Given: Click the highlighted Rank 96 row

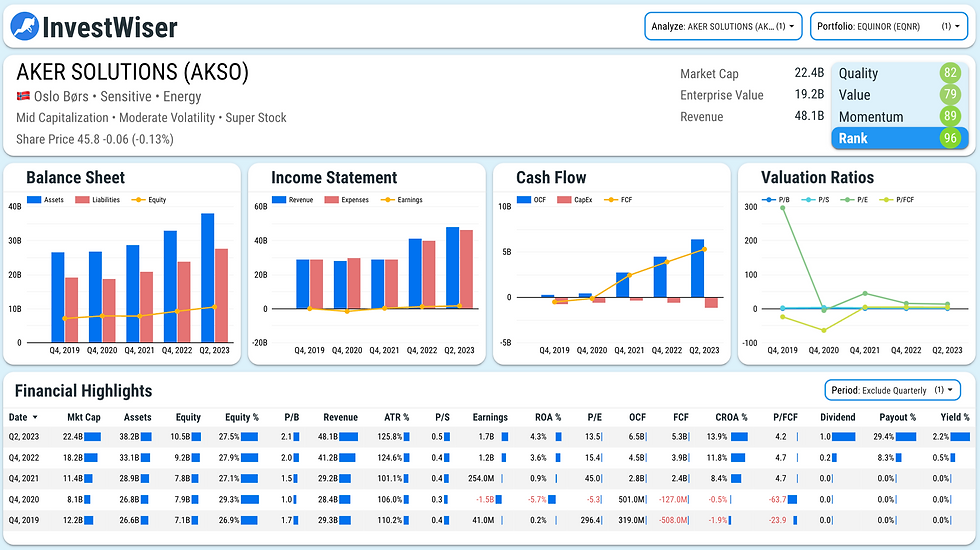Looking at the screenshot, I should pos(899,138).
